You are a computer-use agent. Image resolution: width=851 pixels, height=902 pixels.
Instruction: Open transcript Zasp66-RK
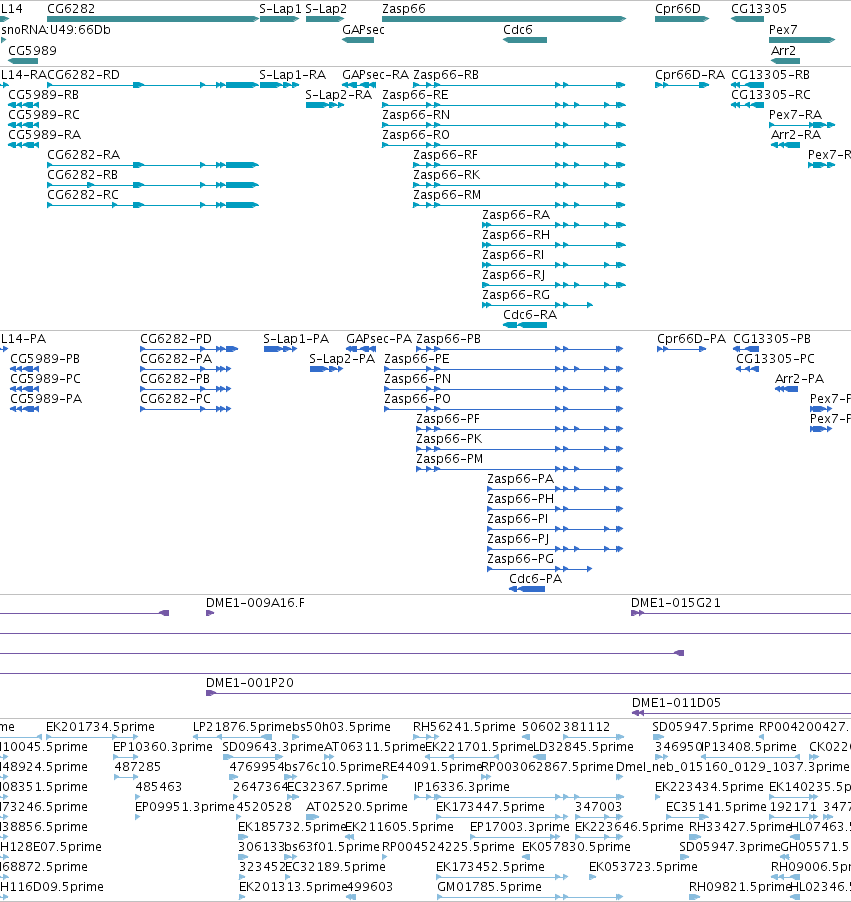[447, 174]
